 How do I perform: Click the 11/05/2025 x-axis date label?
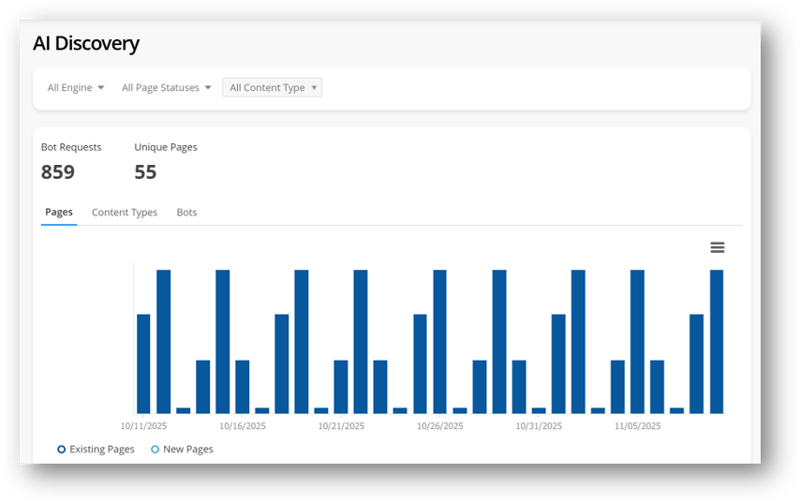click(x=637, y=426)
